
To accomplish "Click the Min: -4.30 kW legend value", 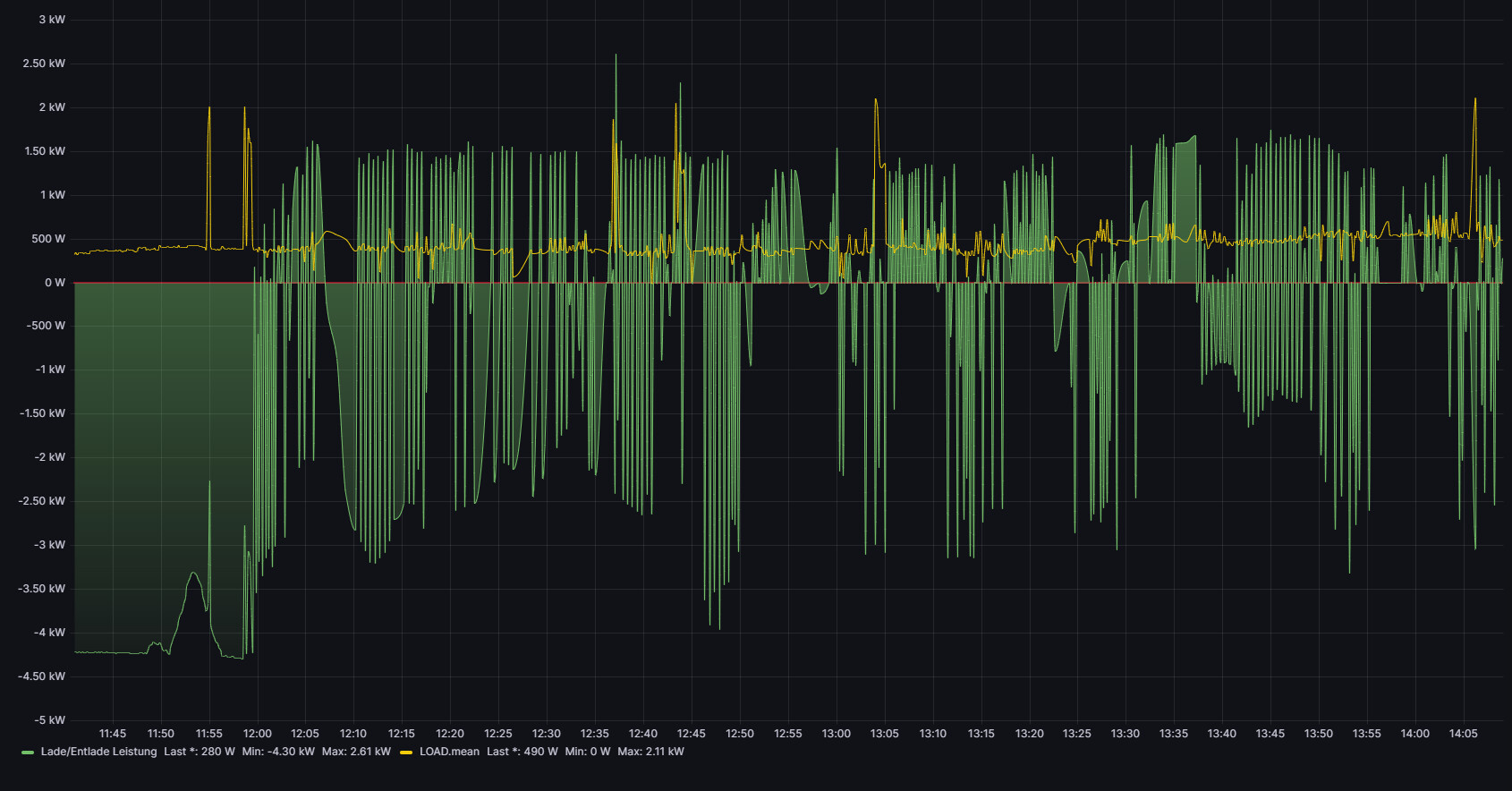I will 278,752.
